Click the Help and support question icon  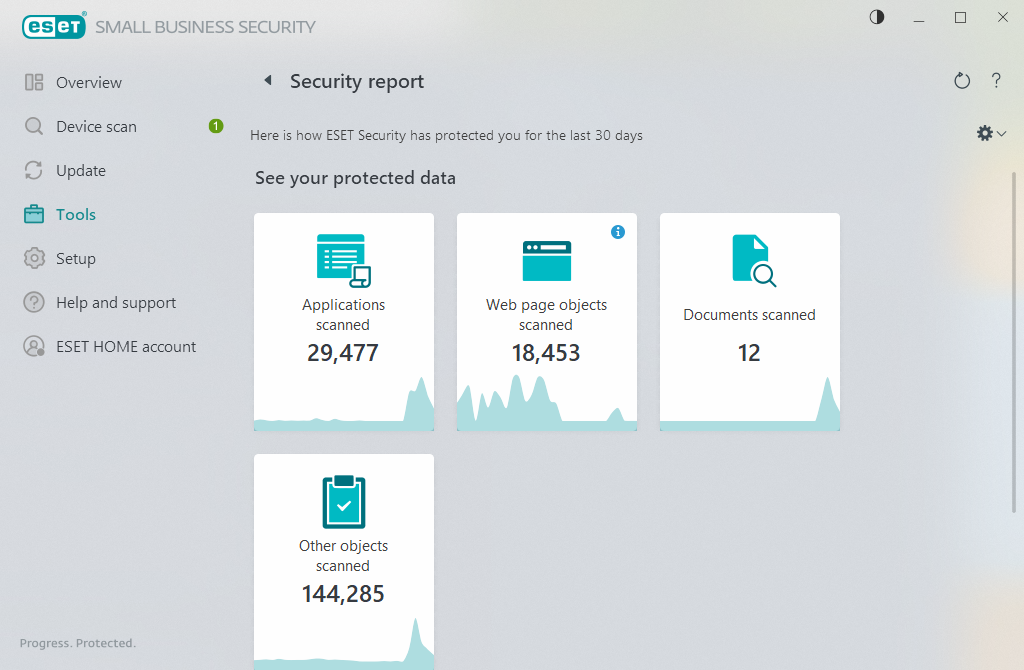(34, 302)
